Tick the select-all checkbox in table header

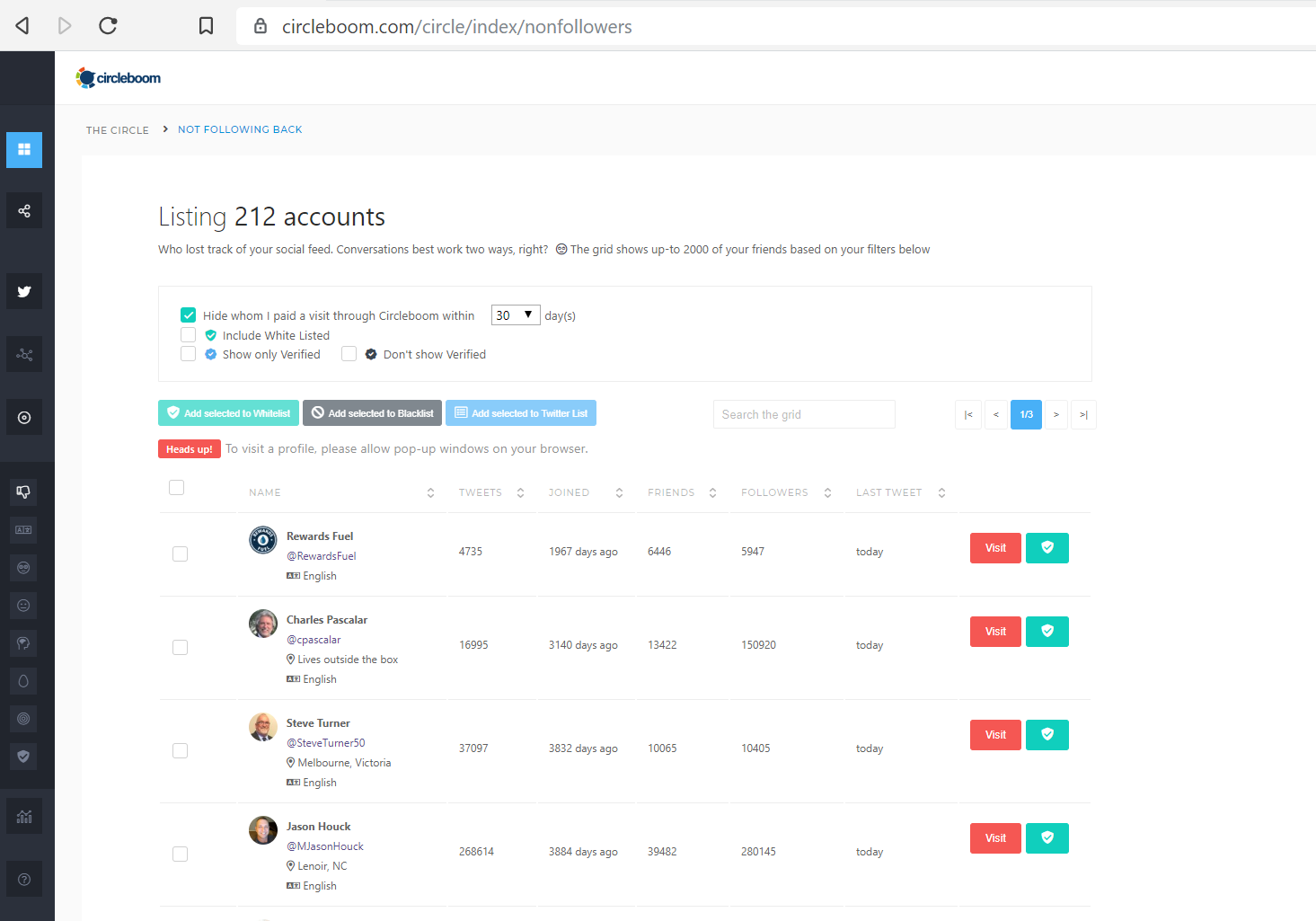click(177, 487)
